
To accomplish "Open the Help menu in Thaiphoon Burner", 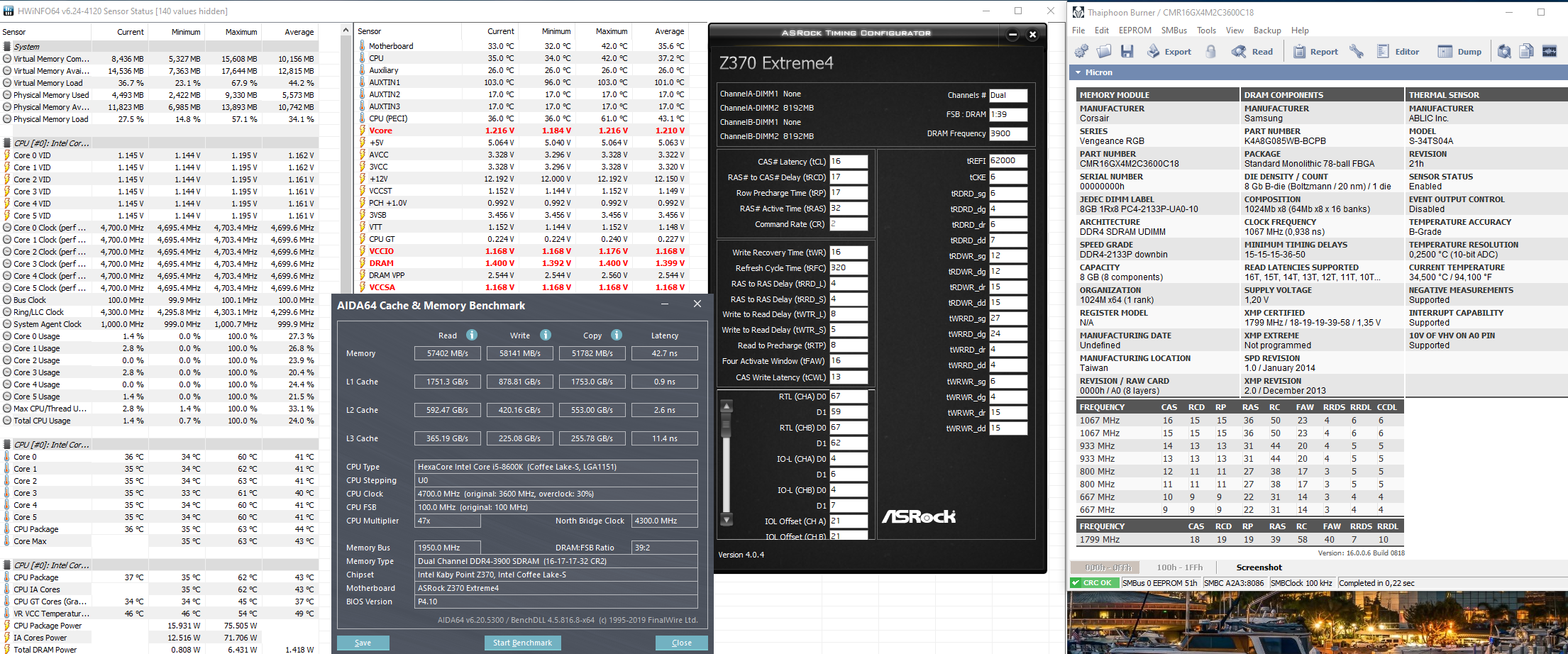I will 1300,31.
